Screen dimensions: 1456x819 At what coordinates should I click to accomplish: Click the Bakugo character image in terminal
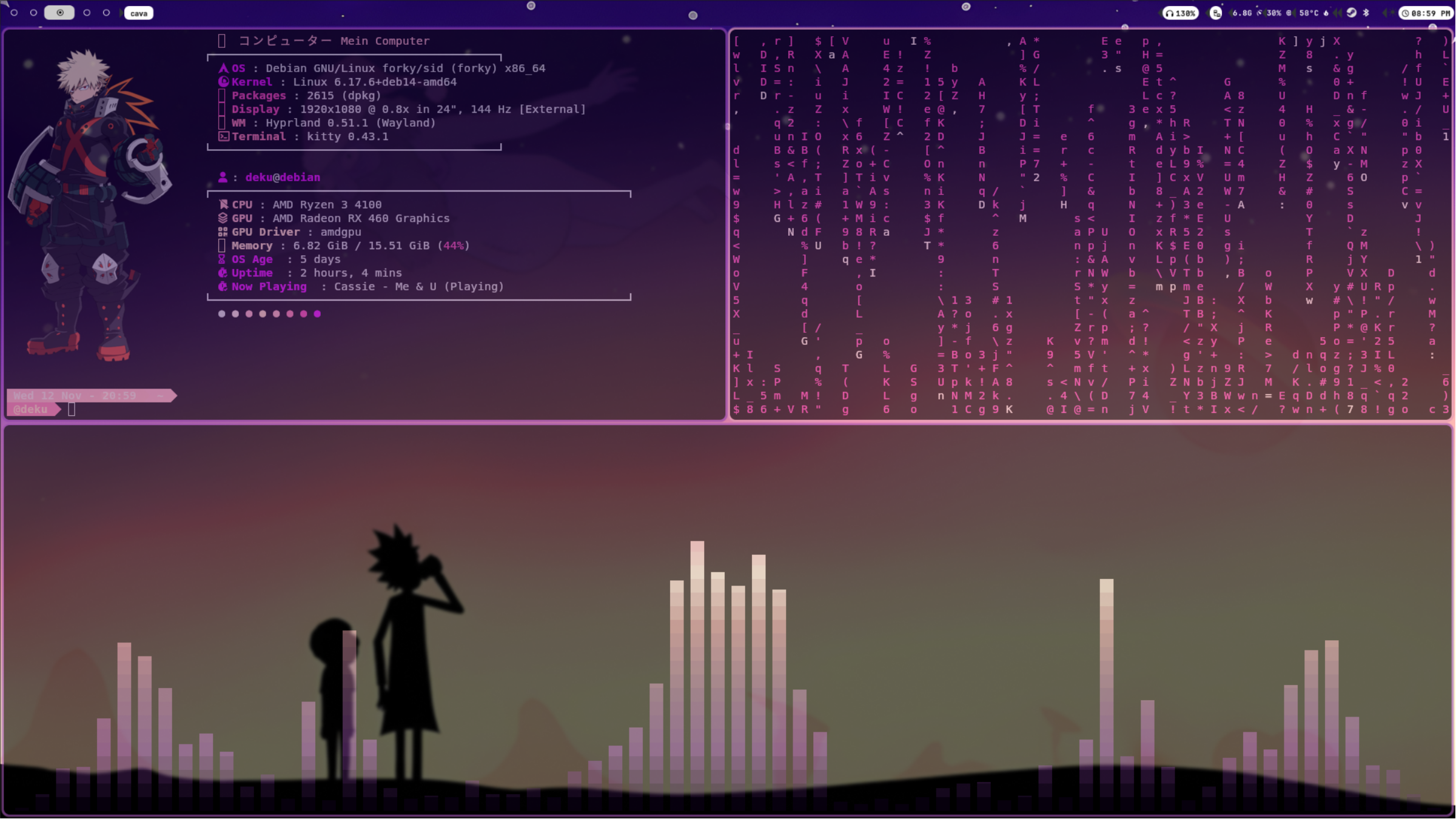tap(91, 206)
